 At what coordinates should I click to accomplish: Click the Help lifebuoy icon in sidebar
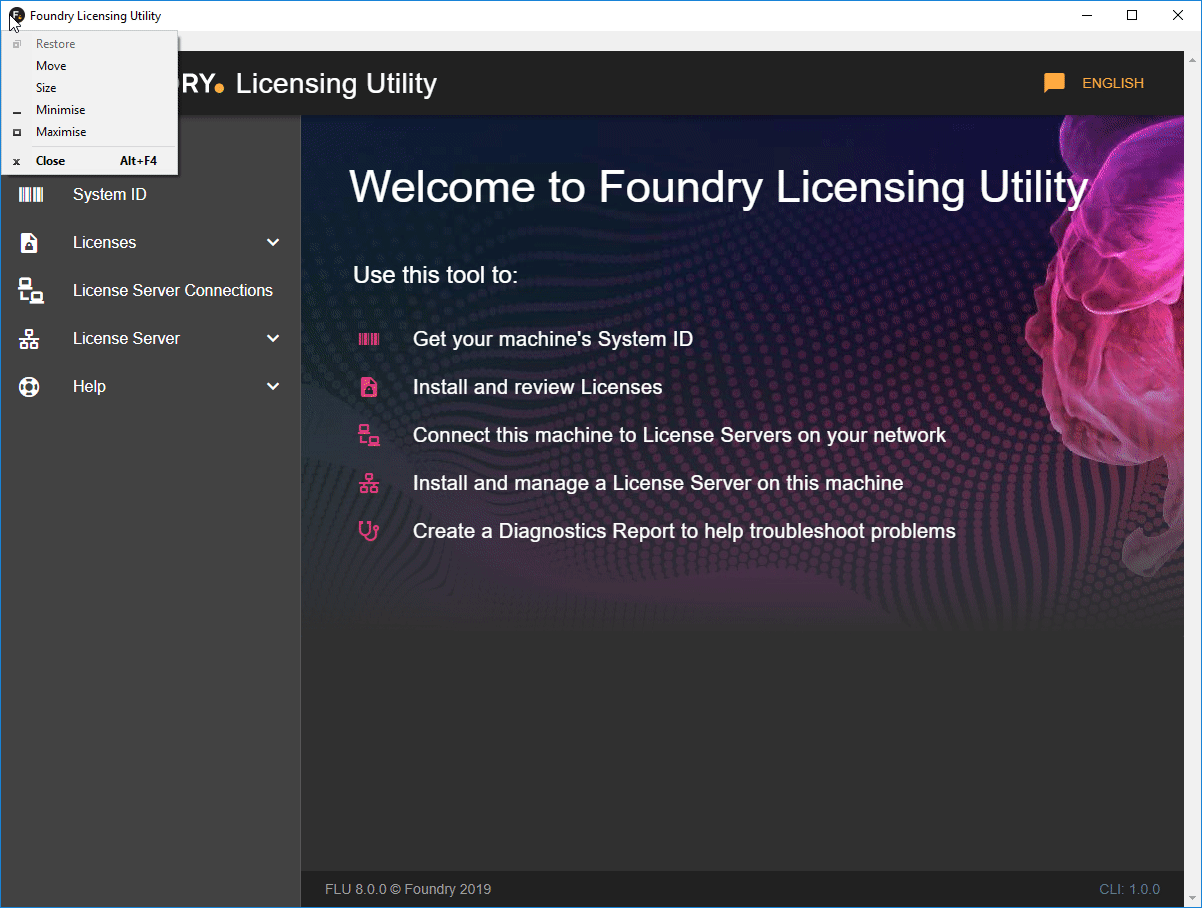29,386
